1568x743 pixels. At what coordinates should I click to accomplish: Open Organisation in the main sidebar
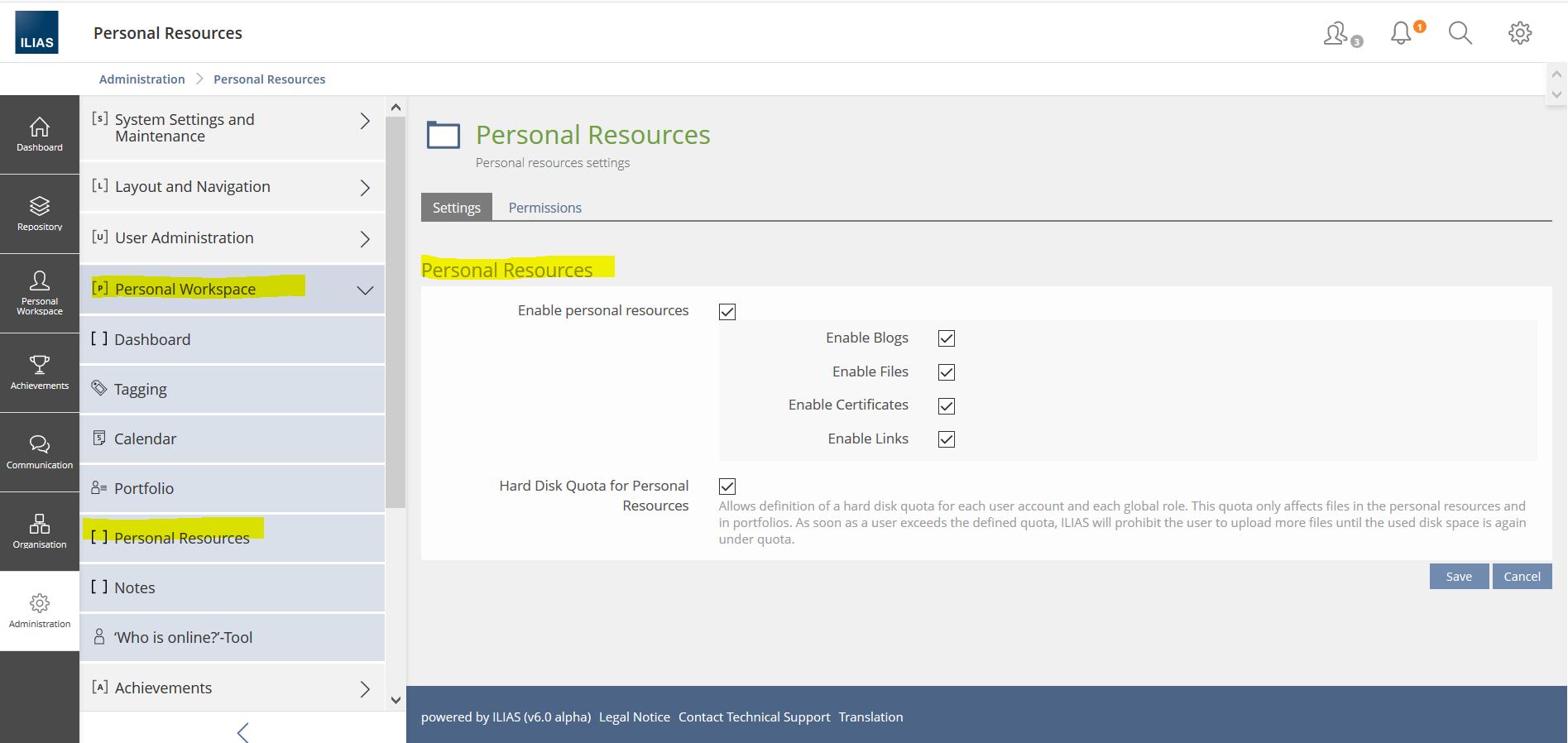tap(40, 532)
